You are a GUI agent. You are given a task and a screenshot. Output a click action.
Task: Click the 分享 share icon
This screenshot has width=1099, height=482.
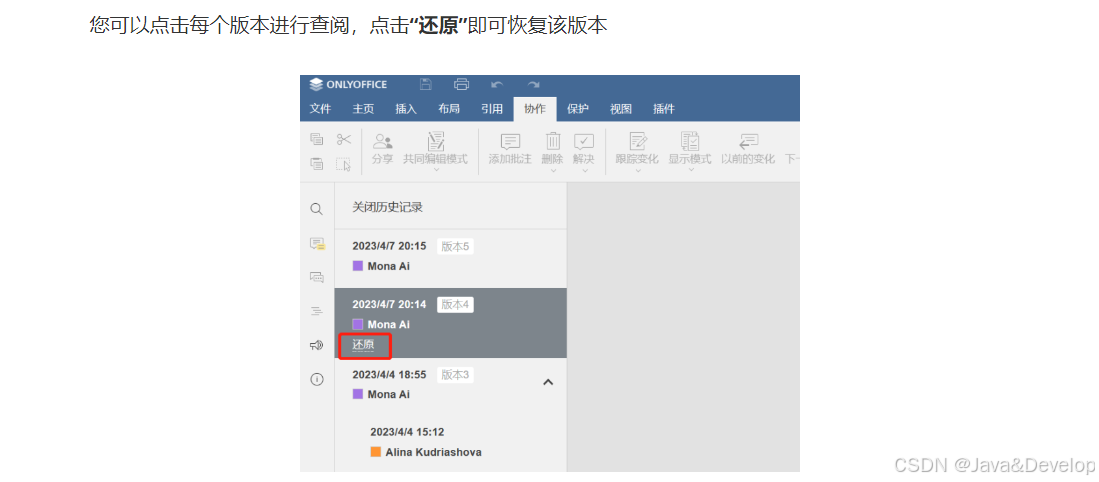(x=383, y=141)
